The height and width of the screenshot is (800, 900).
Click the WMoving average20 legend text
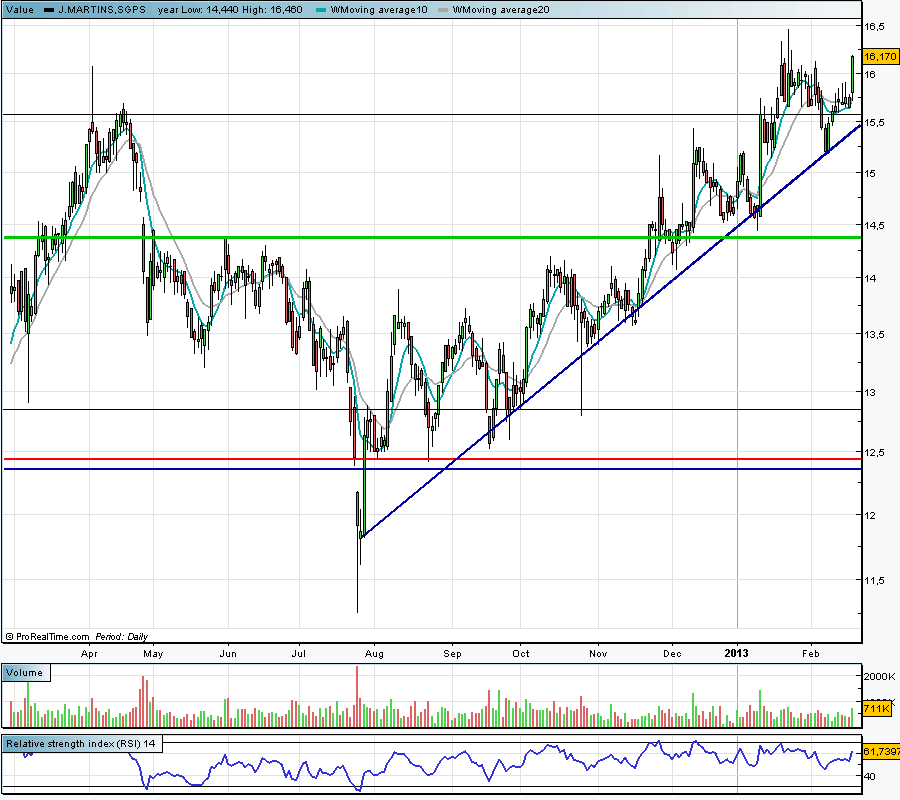coord(501,10)
